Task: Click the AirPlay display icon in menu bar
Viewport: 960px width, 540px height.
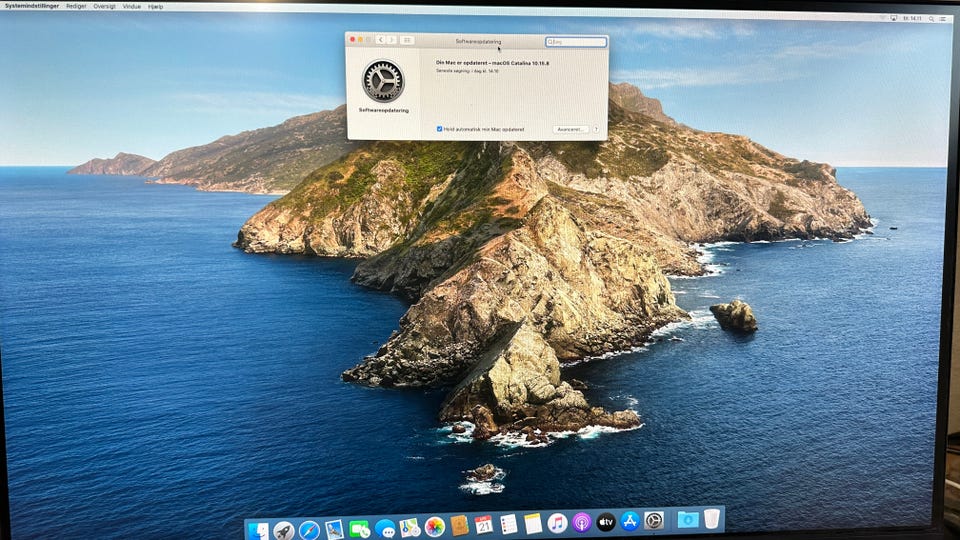Action: pyautogui.click(x=893, y=18)
